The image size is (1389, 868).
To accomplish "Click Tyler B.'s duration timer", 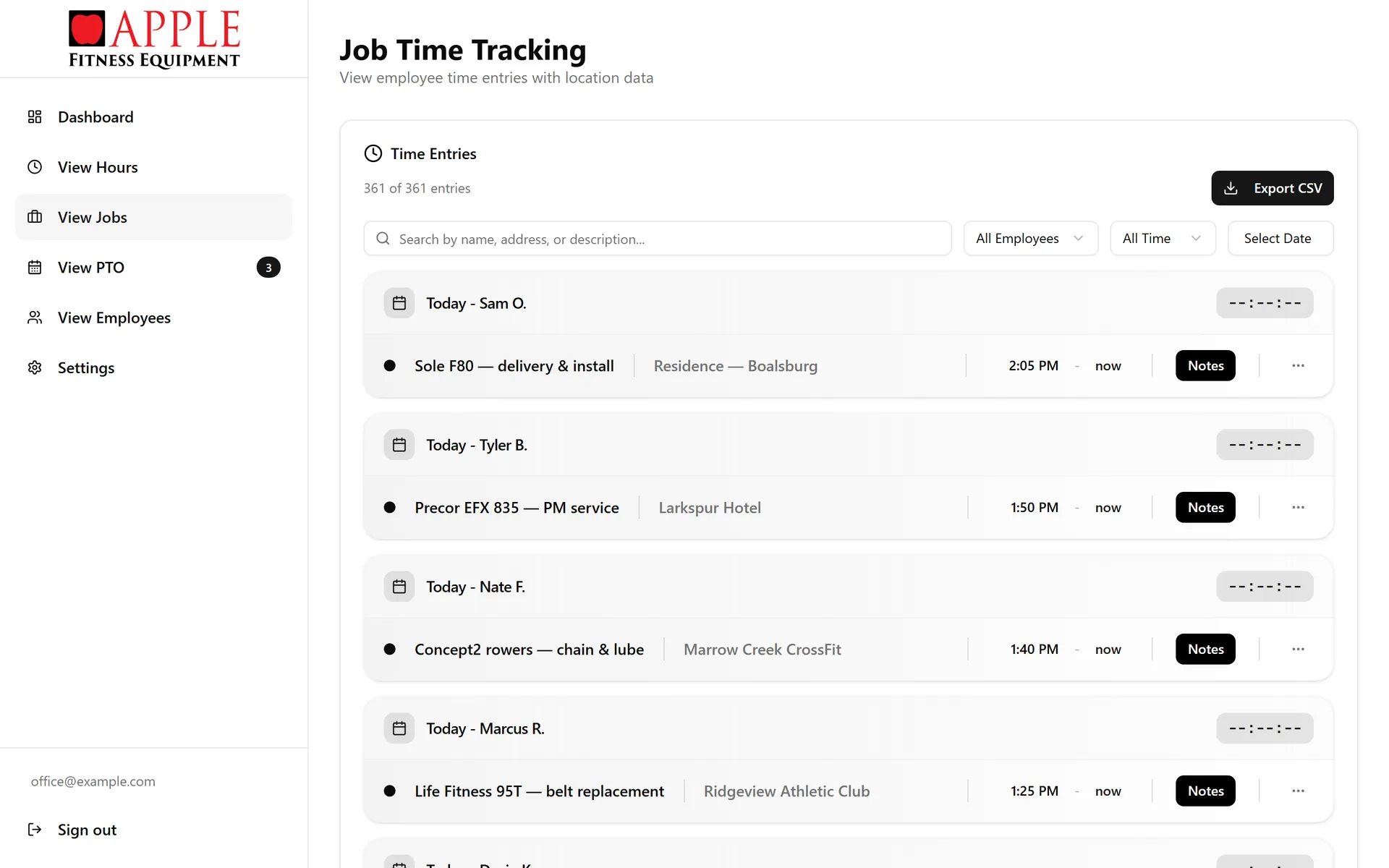I will [1265, 445].
